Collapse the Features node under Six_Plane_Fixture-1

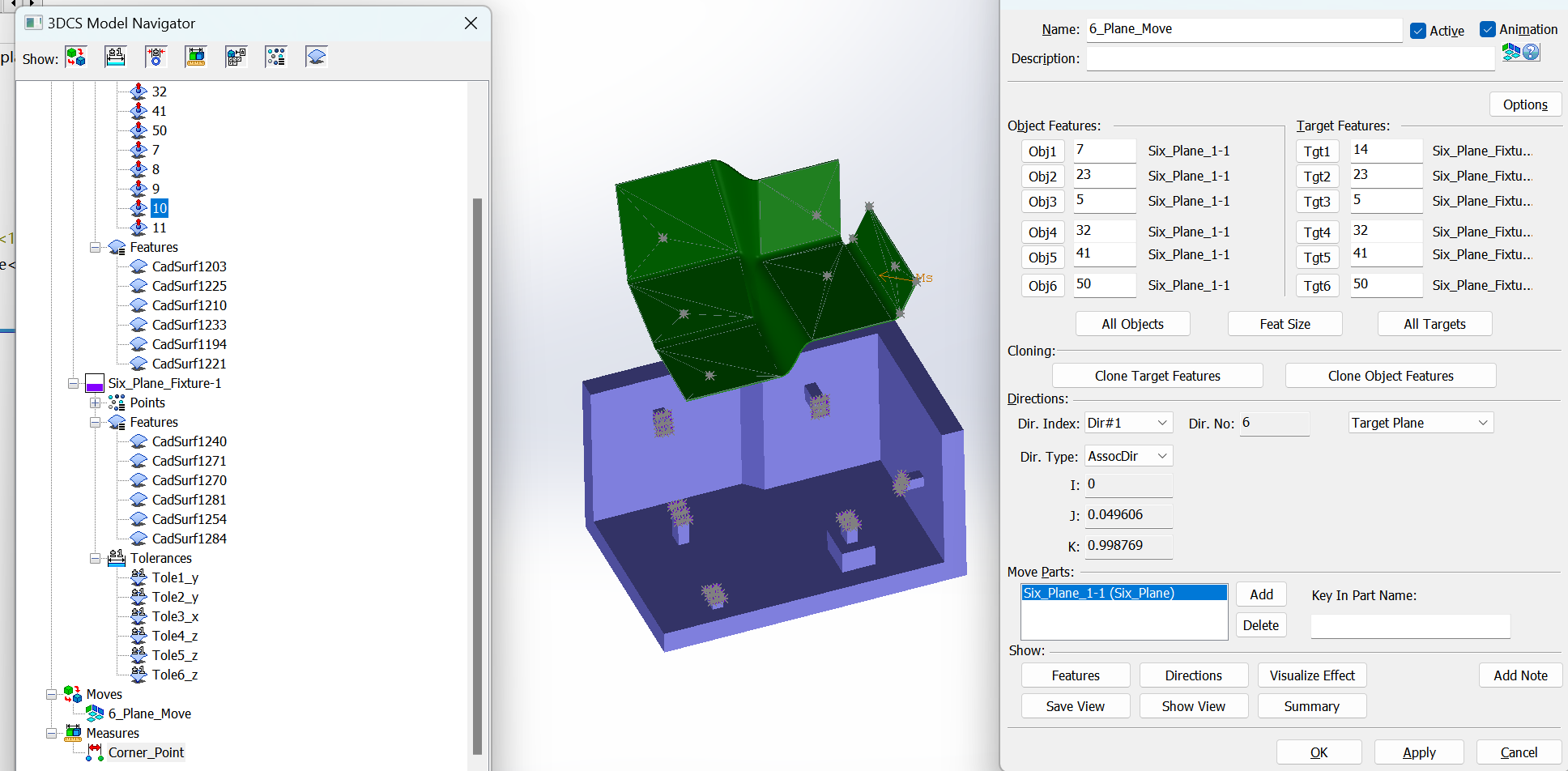pyautogui.click(x=95, y=422)
